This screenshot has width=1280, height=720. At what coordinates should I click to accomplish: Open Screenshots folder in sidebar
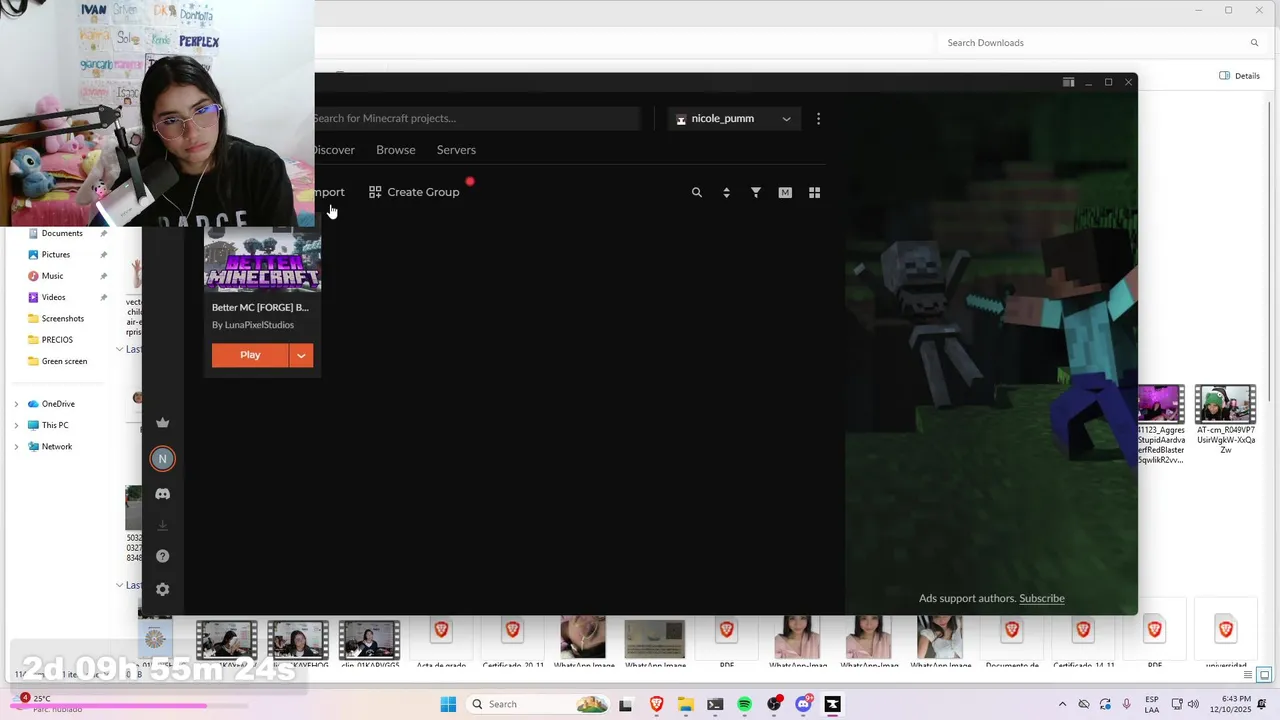(x=63, y=319)
